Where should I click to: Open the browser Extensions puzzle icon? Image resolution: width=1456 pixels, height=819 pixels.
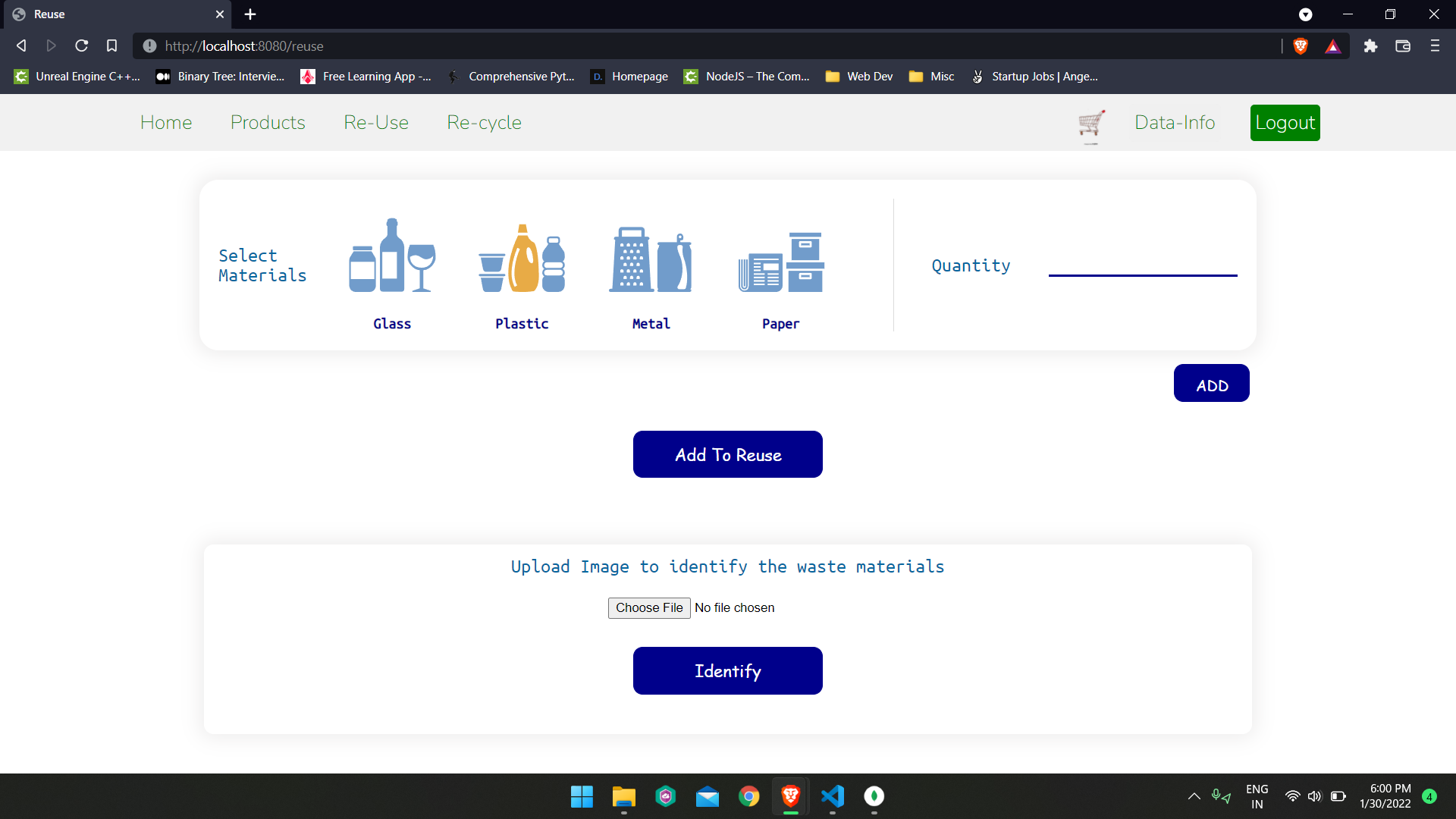[x=1370, y=46]
